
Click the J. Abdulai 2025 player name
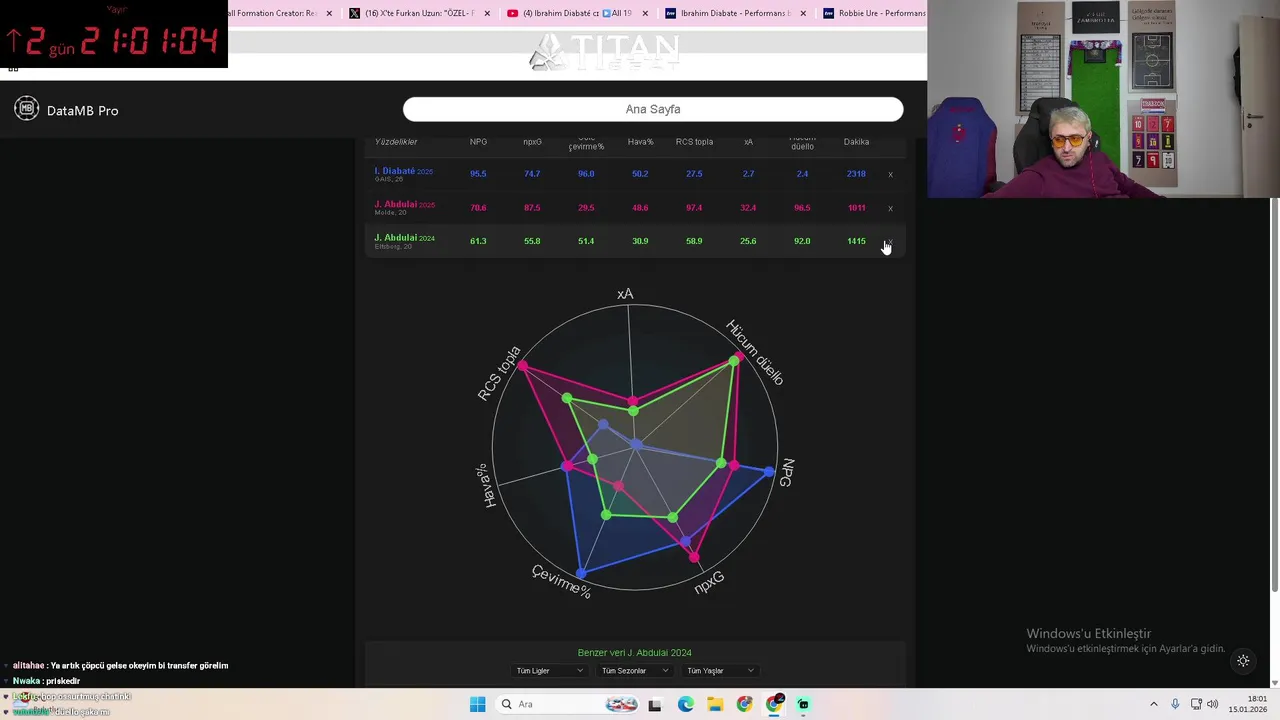[x=405, y=204]
